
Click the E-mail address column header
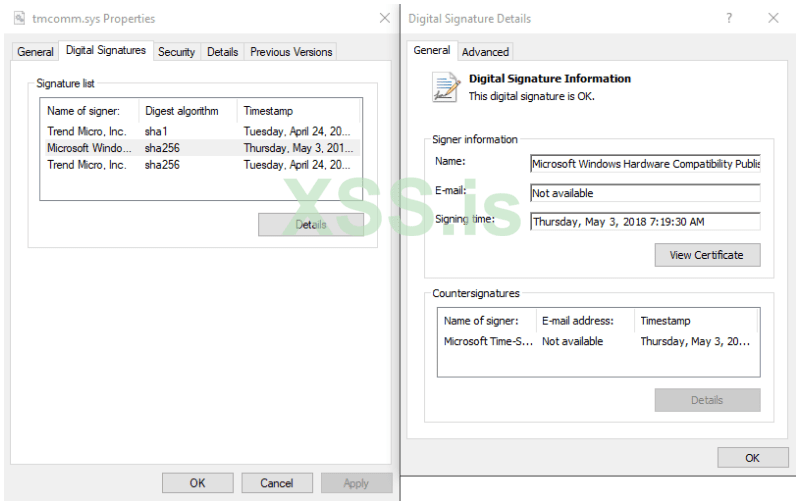(585, 321)
